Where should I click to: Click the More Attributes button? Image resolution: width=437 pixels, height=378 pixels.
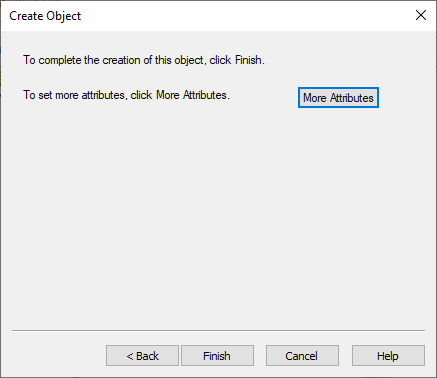tap(338, 98)
